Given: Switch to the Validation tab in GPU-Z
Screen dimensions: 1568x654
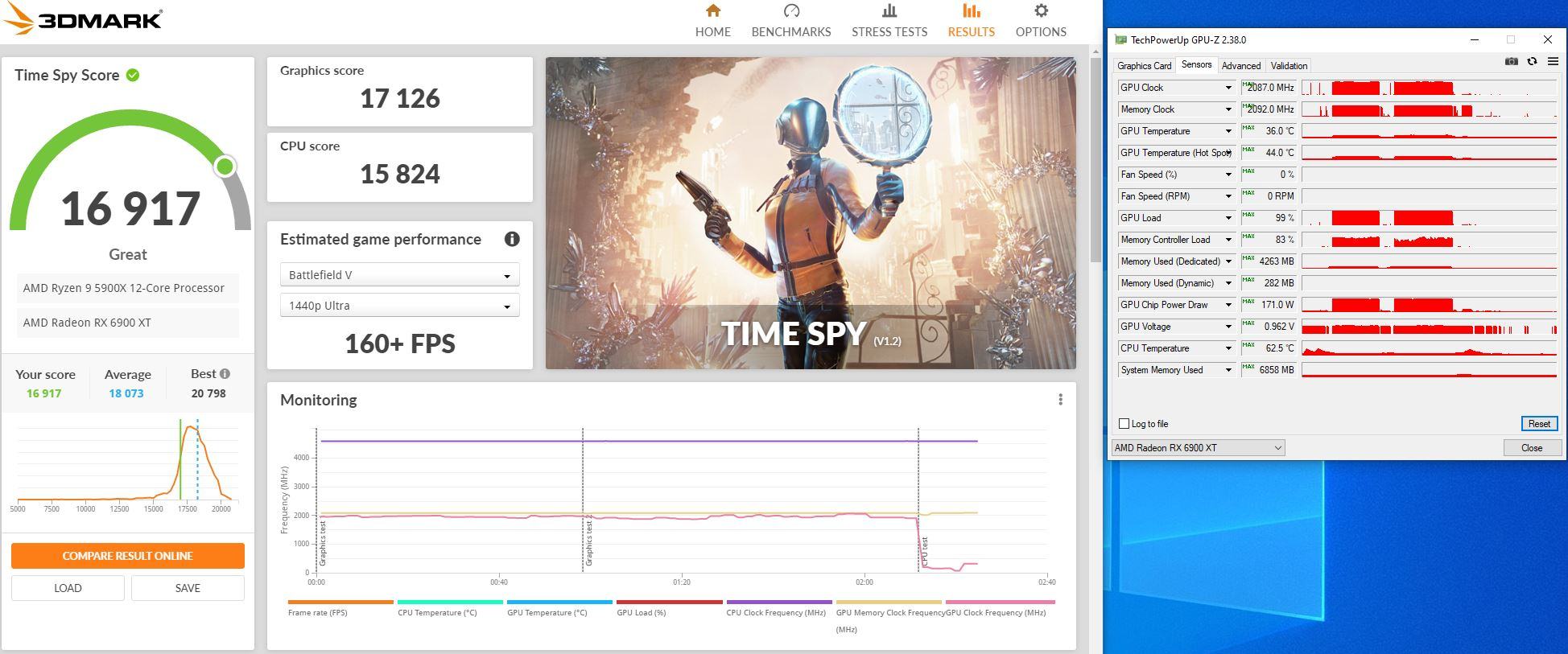Looking at the screenshot, I should click(1289, 66).
